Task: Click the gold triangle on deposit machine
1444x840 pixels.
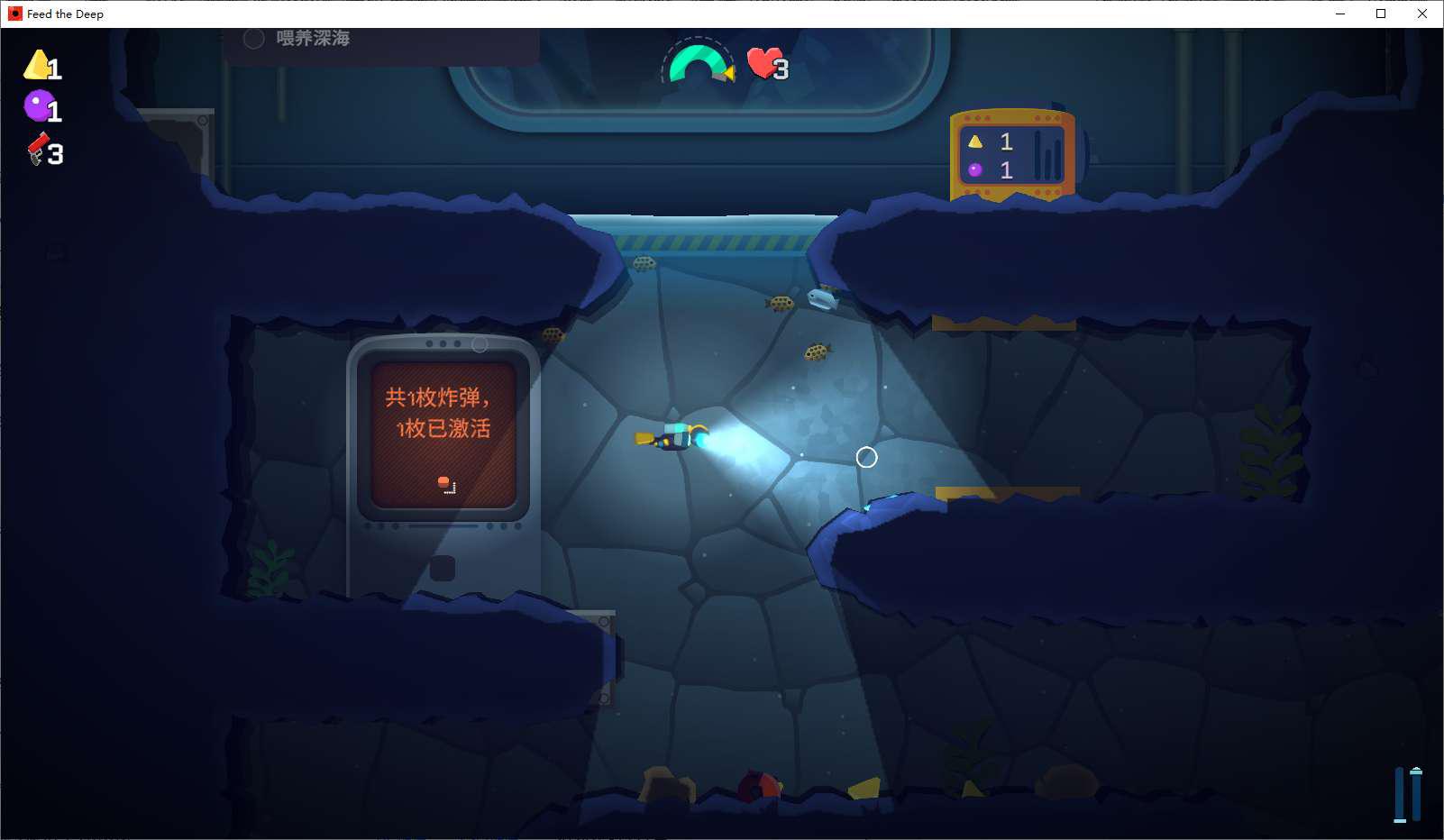Action: pyautogui.click(x=975, y=142)
